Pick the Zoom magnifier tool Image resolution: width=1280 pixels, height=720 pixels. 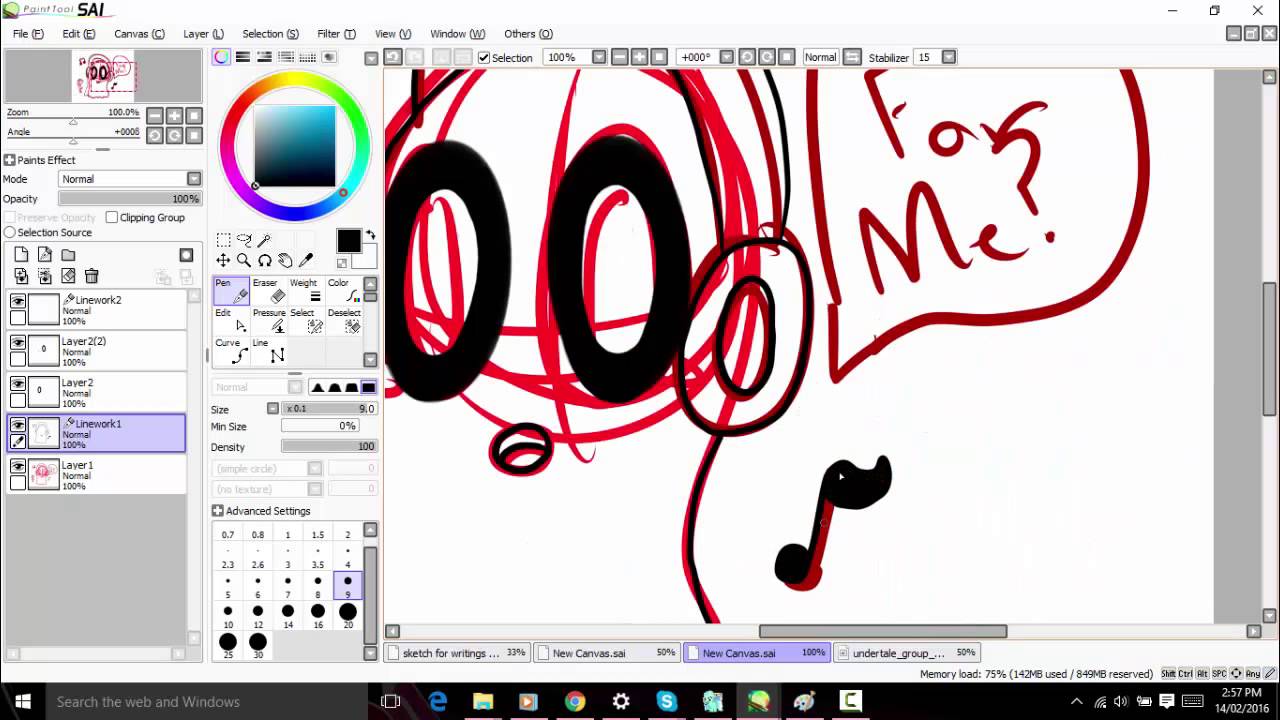click(244, 260)
